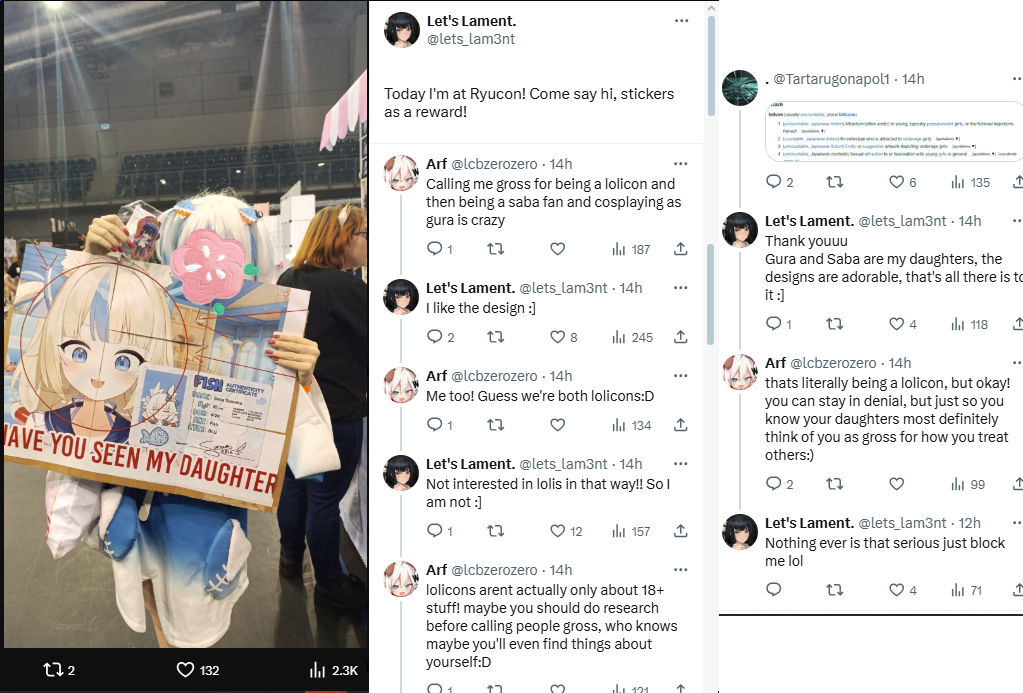Screen dimensions: 1023x693
Task: Share the "Not interested in lolis" tweet
Action: [x=680, y=531]
